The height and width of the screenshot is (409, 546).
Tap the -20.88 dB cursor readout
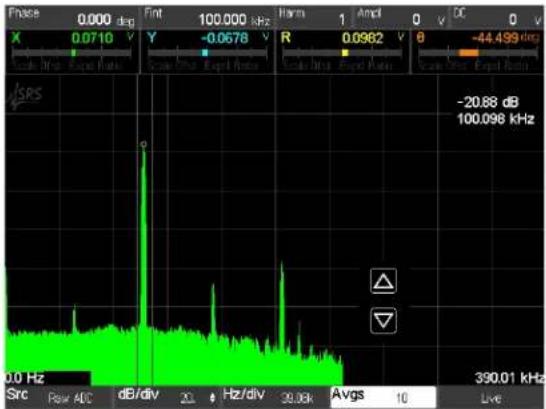coord(488,102)
